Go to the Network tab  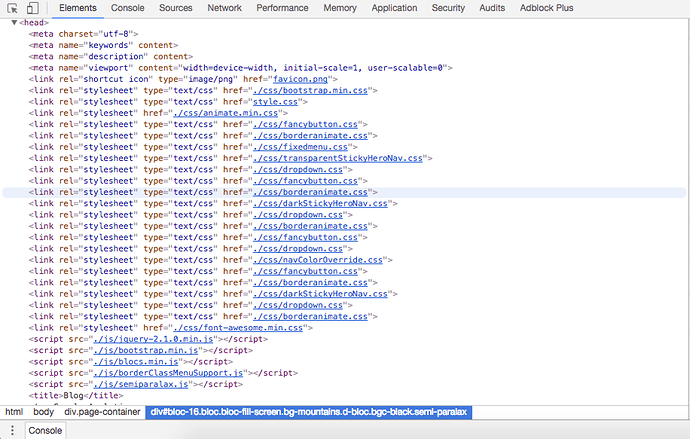[224, 8]
